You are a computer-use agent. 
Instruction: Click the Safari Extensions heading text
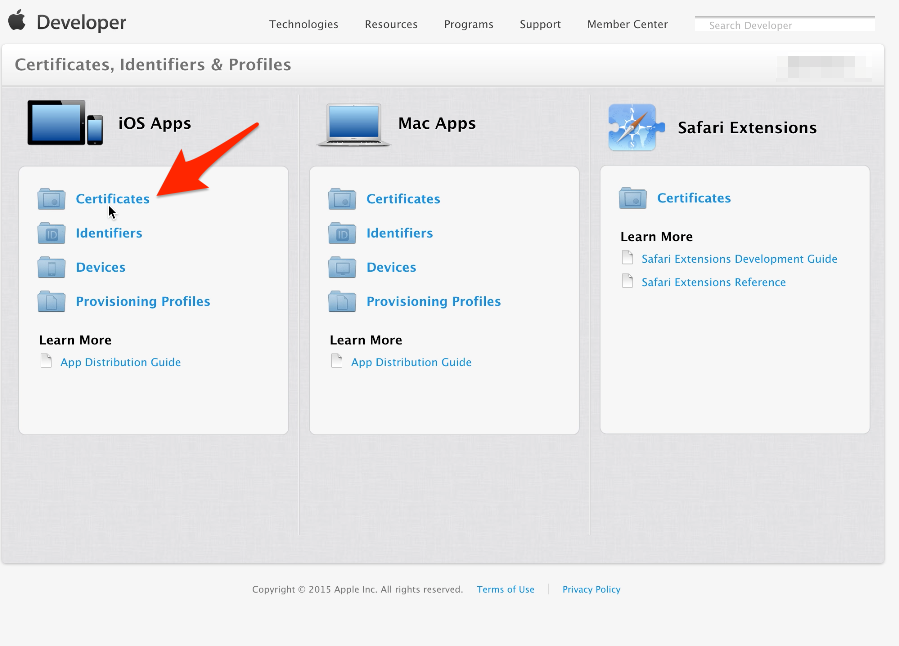(747, 127)
